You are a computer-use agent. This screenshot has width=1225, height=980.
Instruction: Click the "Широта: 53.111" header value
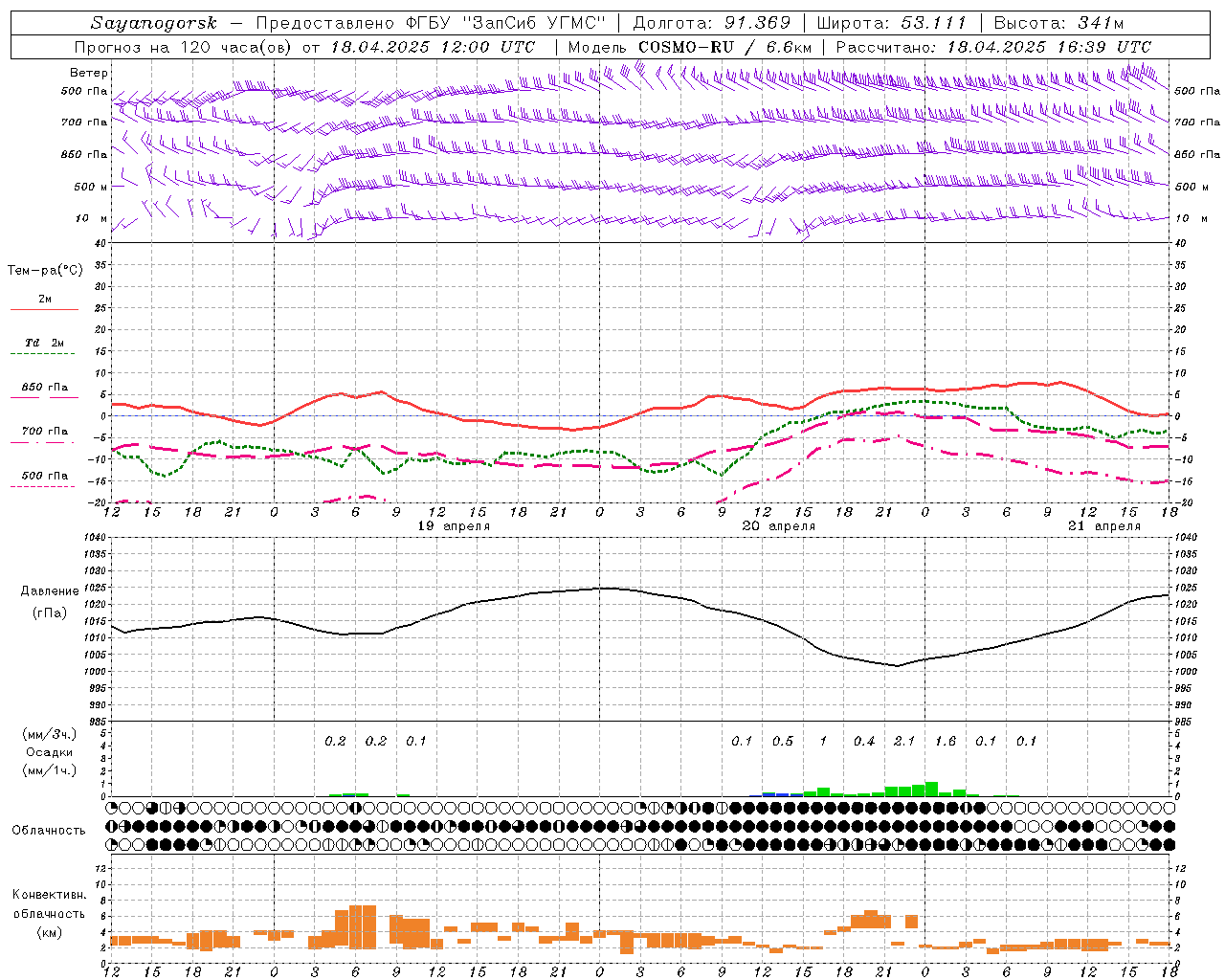point(892,23)
